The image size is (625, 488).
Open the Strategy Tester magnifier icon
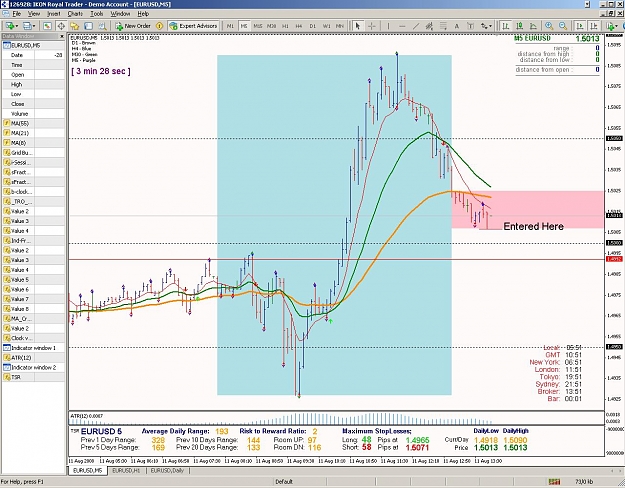[102, 26]
